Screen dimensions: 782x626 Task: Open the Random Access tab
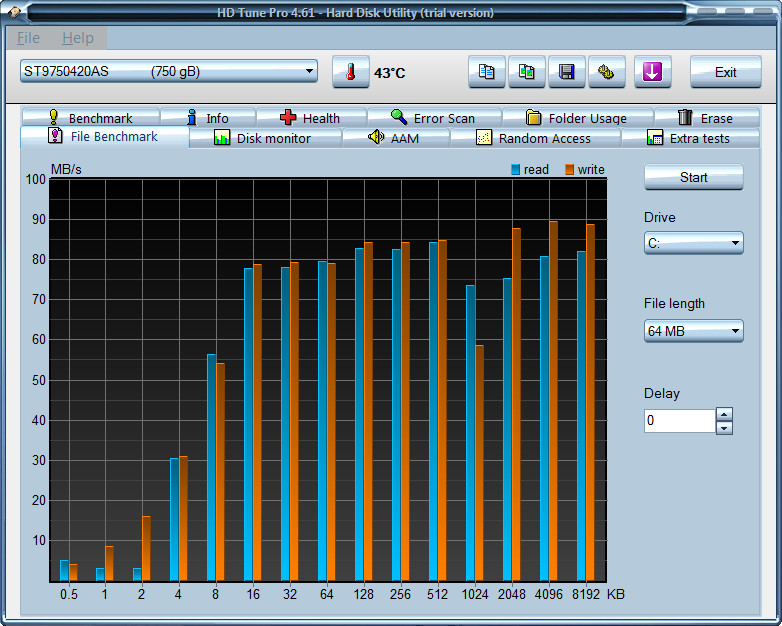click(533, 138)
